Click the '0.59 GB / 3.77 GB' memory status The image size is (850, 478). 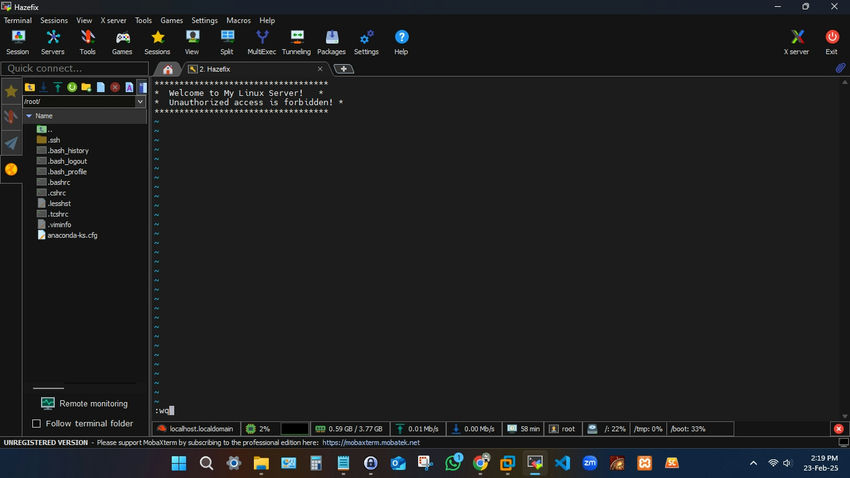pos(350,429)
